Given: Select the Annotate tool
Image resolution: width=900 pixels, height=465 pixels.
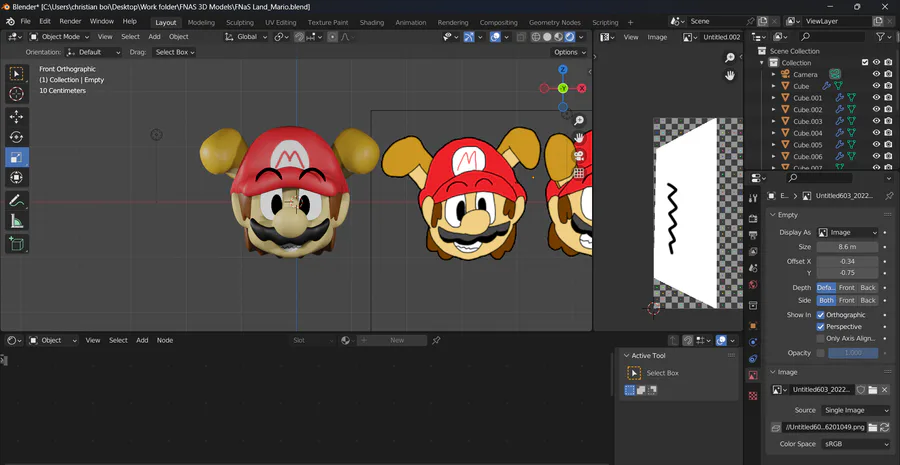Looking at the screenshot, I should 17,200.
